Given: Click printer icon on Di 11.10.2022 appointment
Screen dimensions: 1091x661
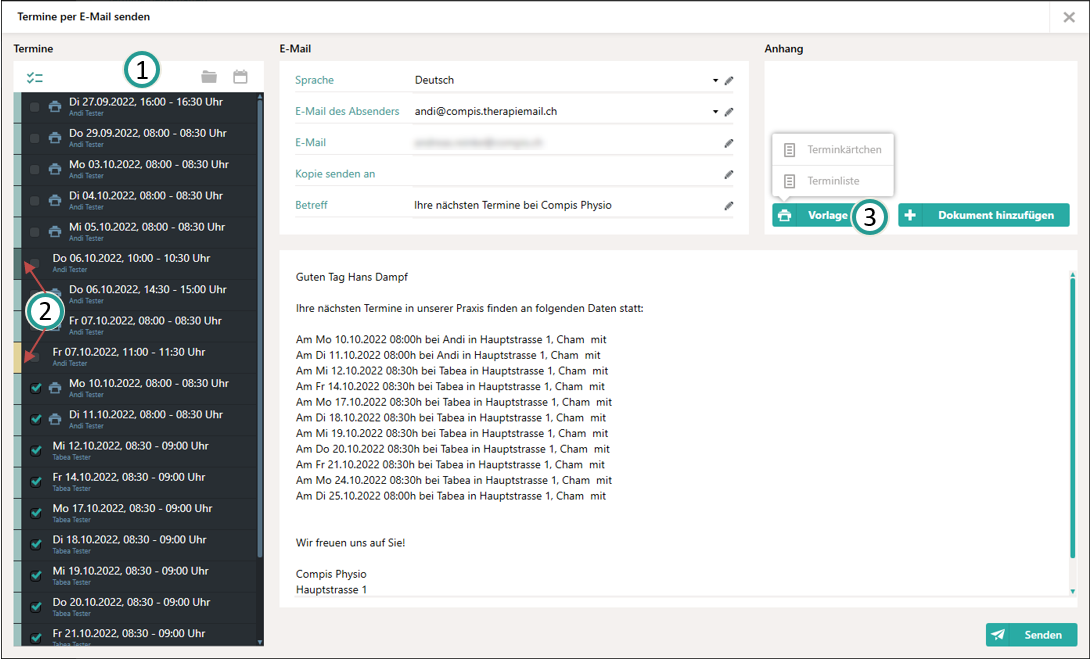Looking at the screenshot, I should [x=55, y=420].
